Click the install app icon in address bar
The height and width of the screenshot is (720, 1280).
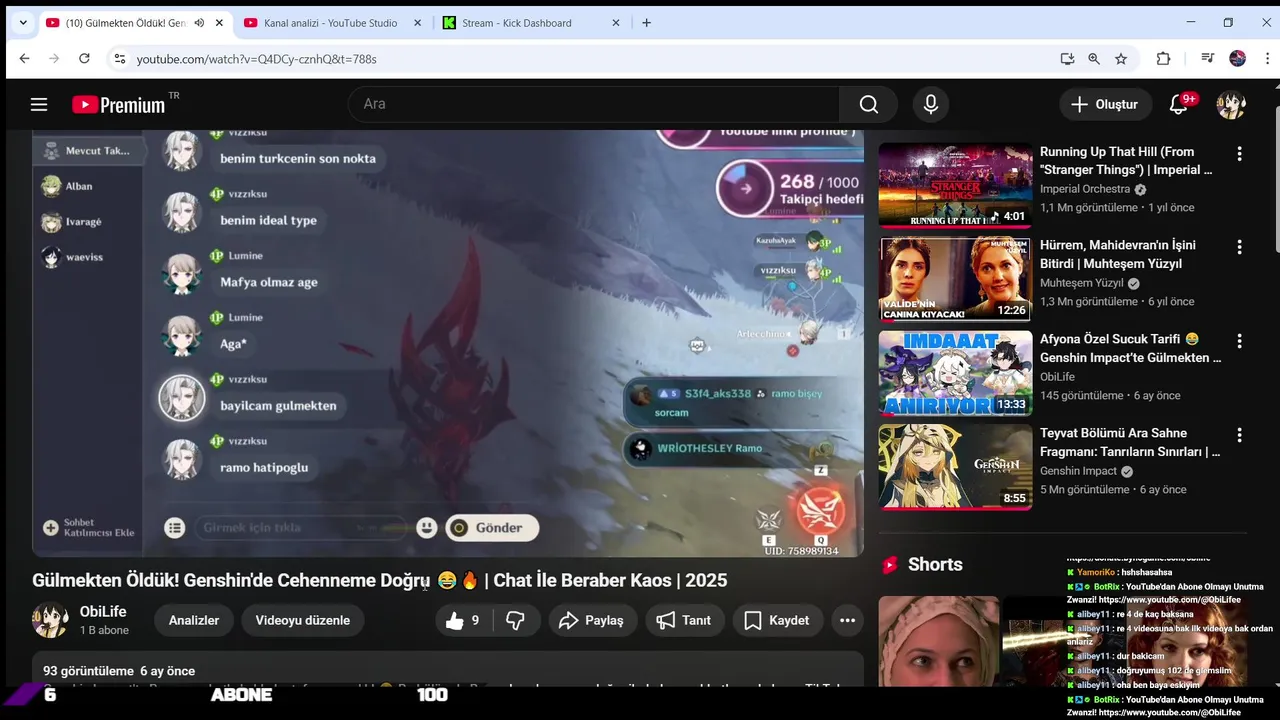point(1067,59)
